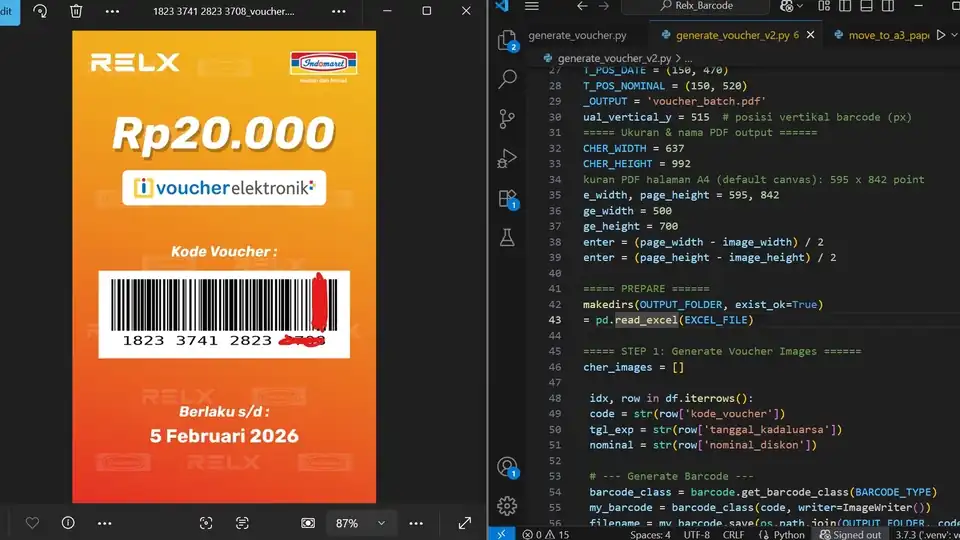Run the Python file with play button
Viewport: 960px width, 540px height.
(941, 35)
